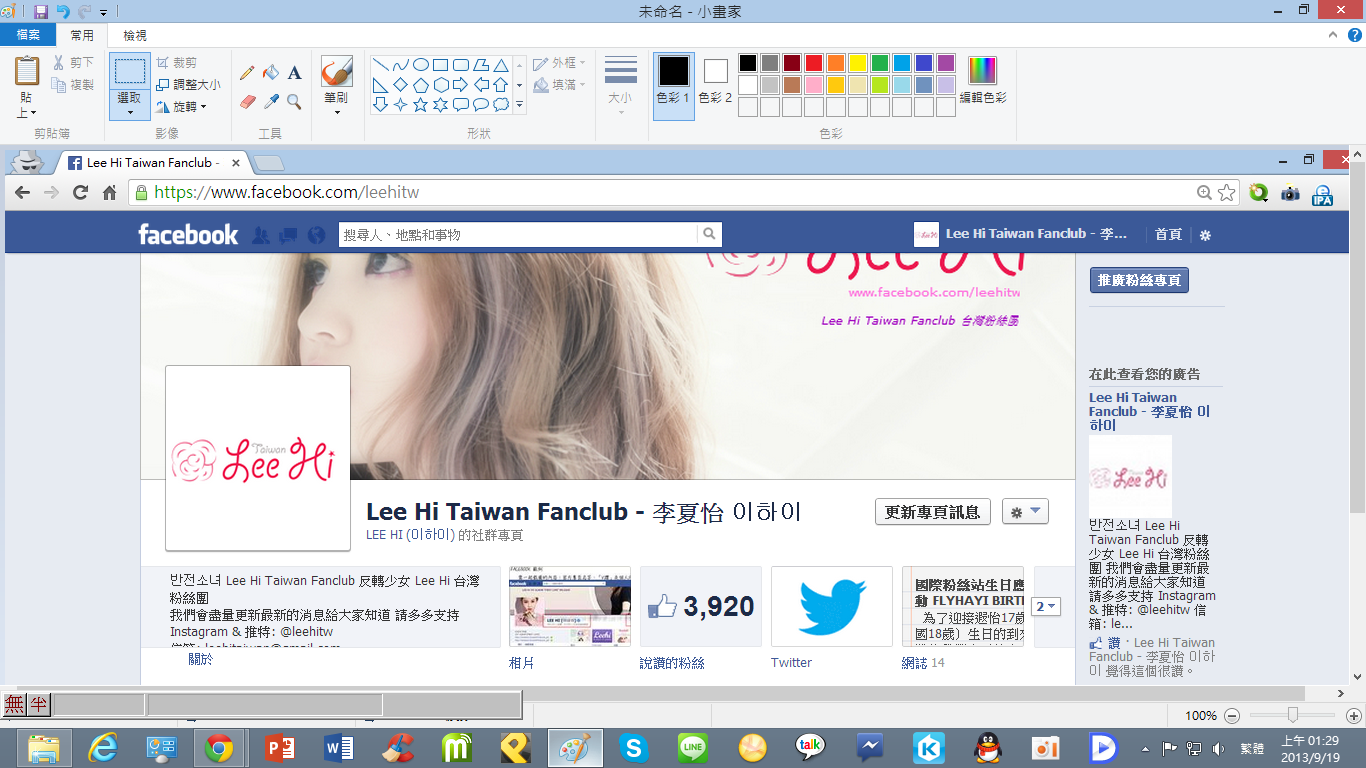Select Color 2 (色彩 2) box

pos(715,79)
